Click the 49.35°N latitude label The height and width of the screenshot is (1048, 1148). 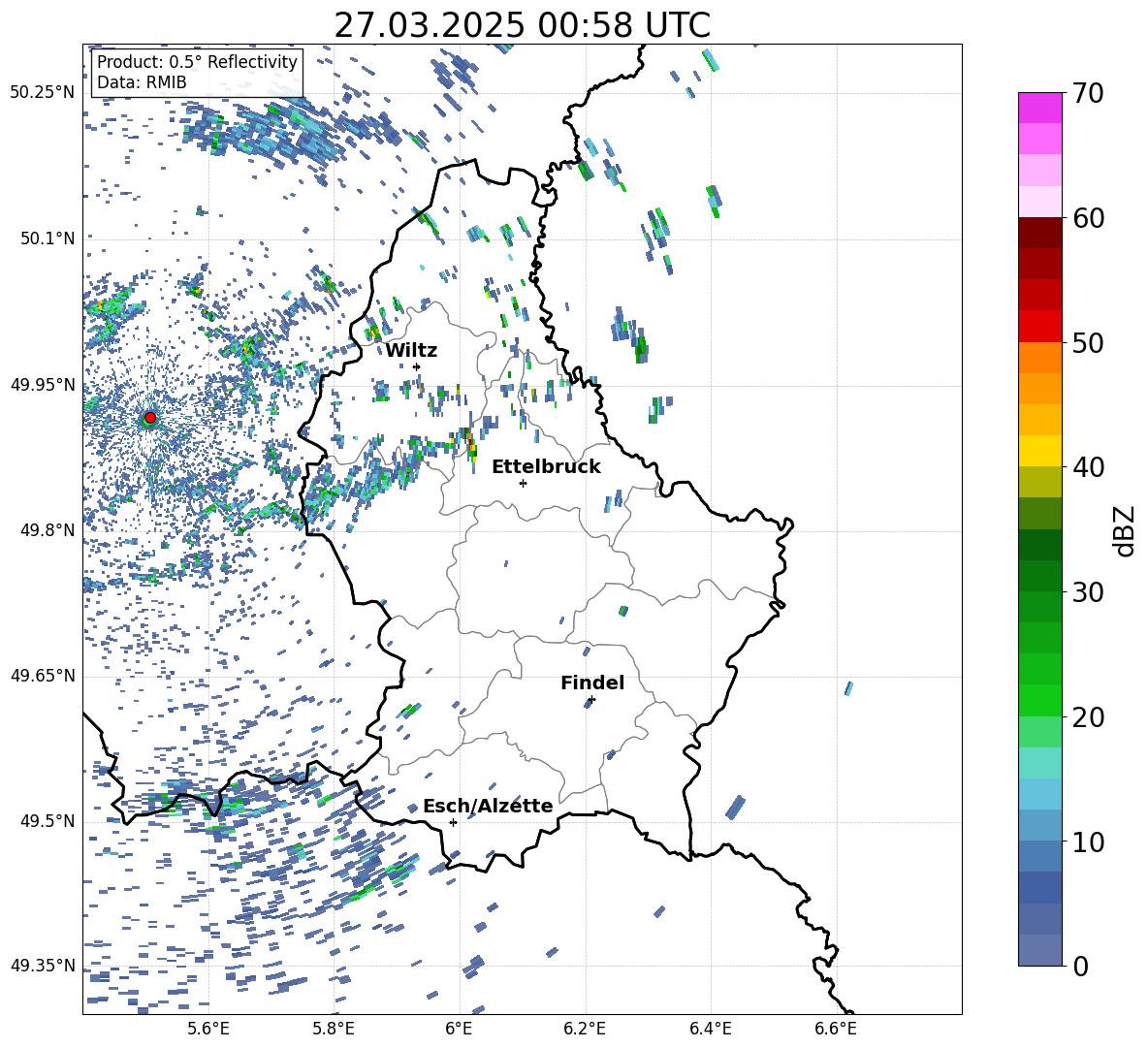(43, 966)
